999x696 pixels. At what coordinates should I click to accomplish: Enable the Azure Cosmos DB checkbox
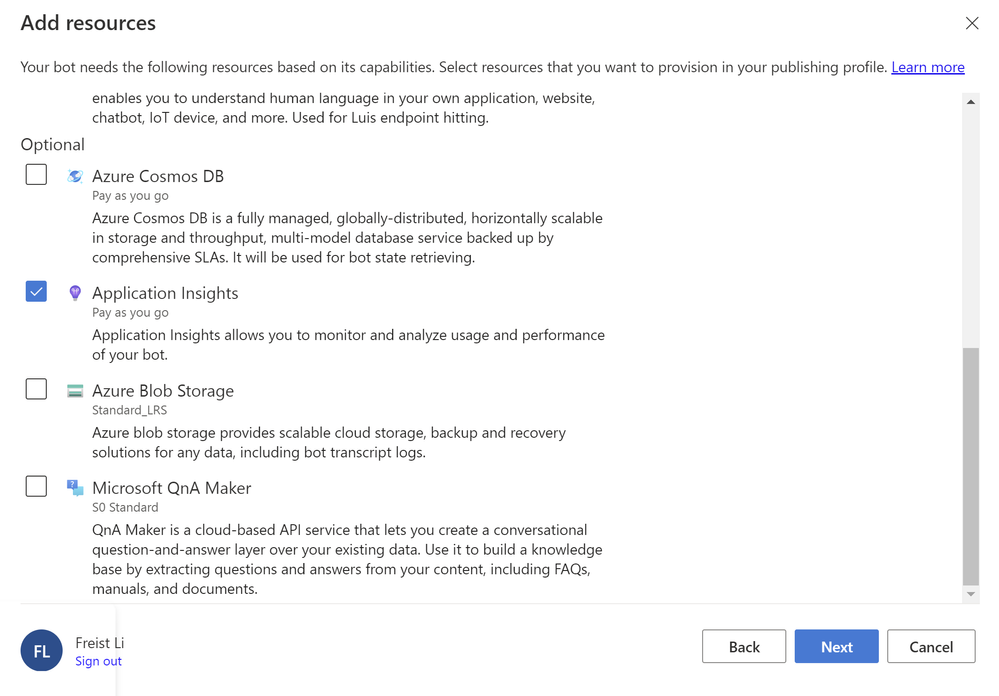36,175
